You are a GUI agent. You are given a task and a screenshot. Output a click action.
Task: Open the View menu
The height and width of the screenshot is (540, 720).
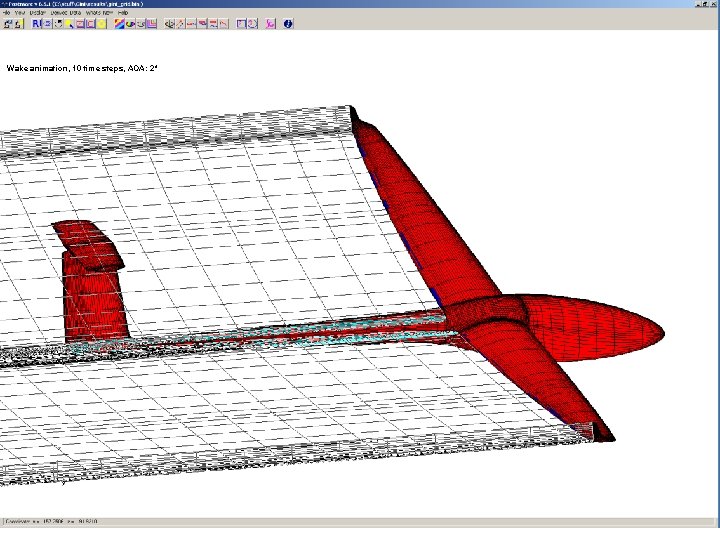pos(20,13)
